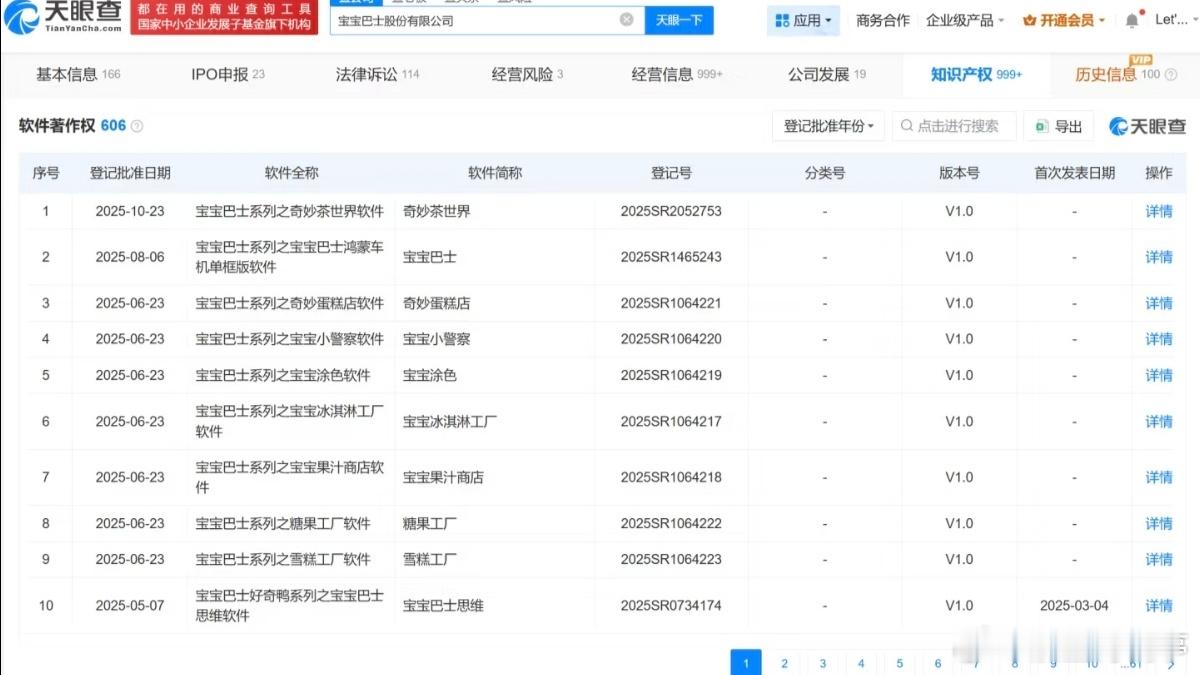Open 详情 for 宝宝果汁商店 row
Screen dimensions: 1200x675
1159,477
